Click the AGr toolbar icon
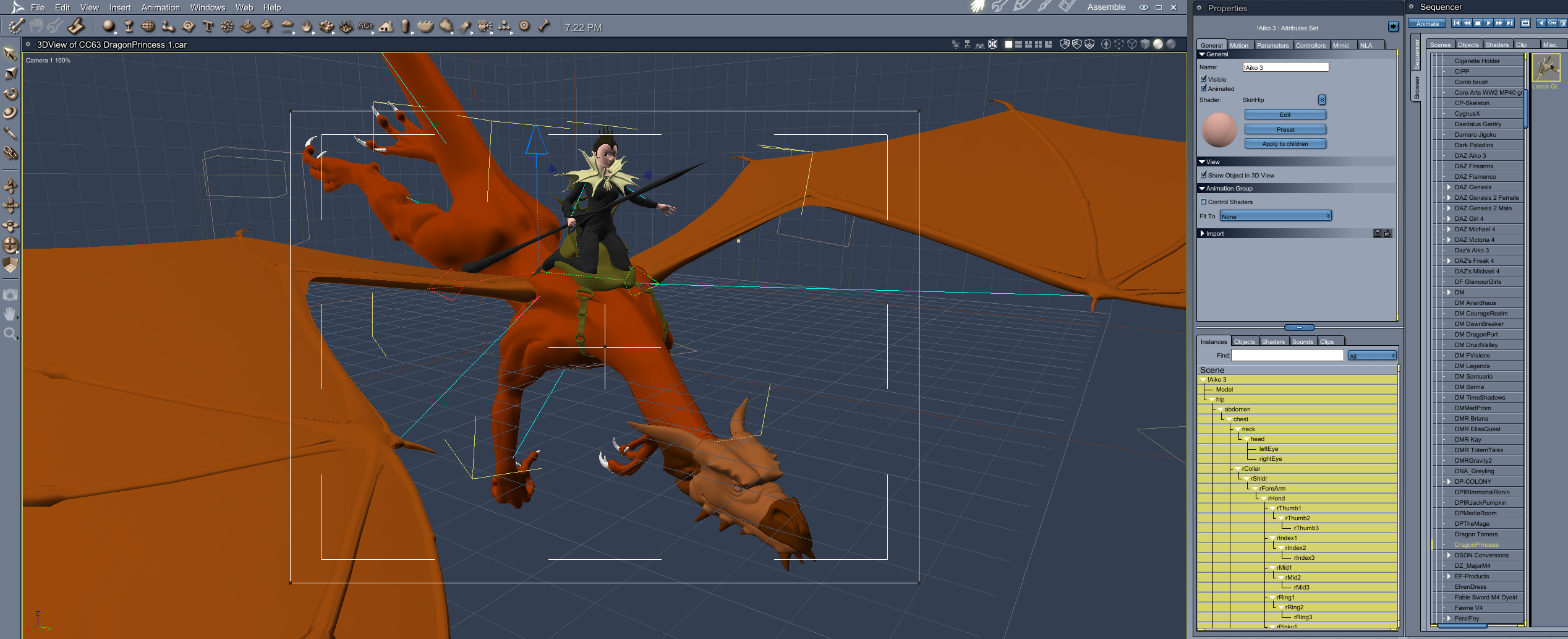The image size is (1568, 639). pos(365,26)
